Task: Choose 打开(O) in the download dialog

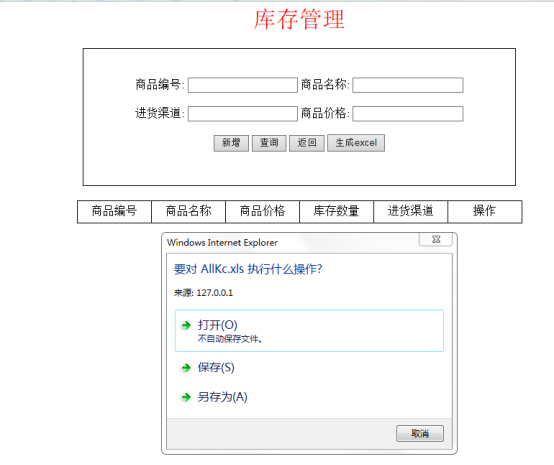Action: click(x=309, y=330)
